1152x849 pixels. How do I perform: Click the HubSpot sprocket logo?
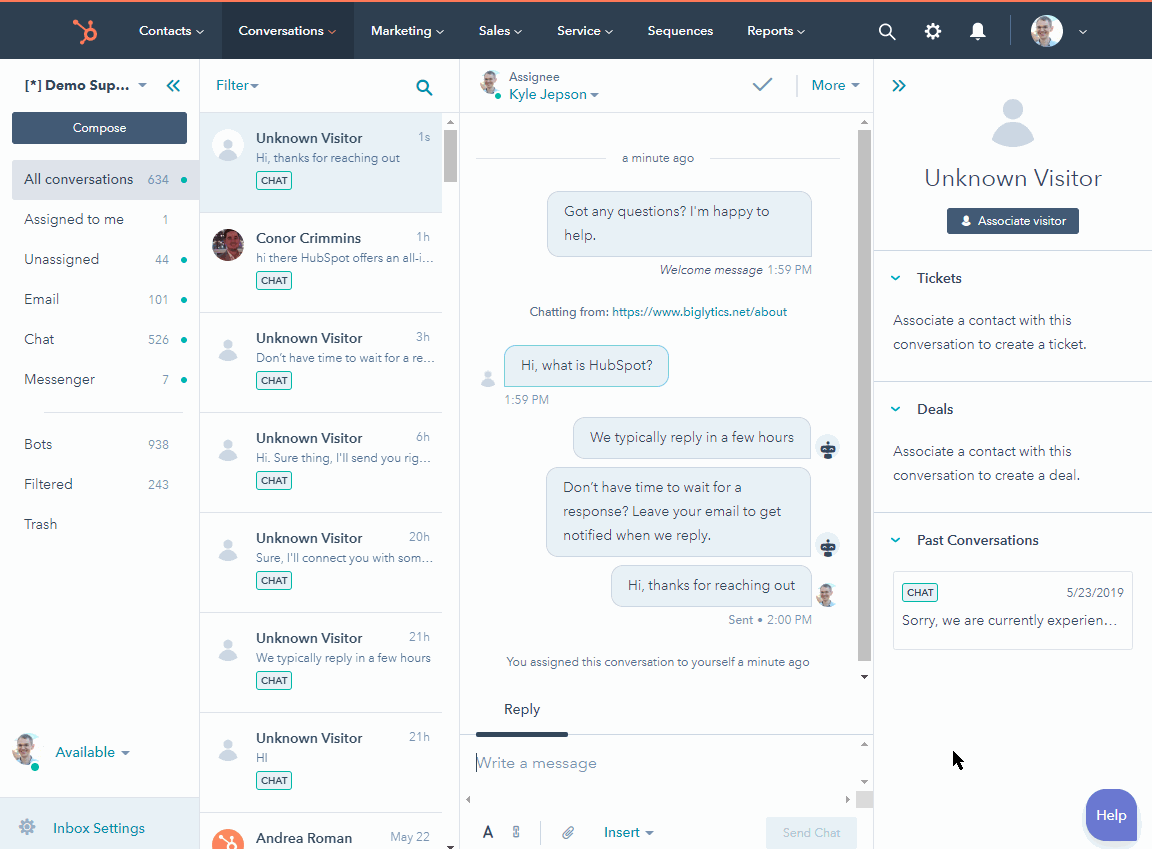click(x=85, y=31)
